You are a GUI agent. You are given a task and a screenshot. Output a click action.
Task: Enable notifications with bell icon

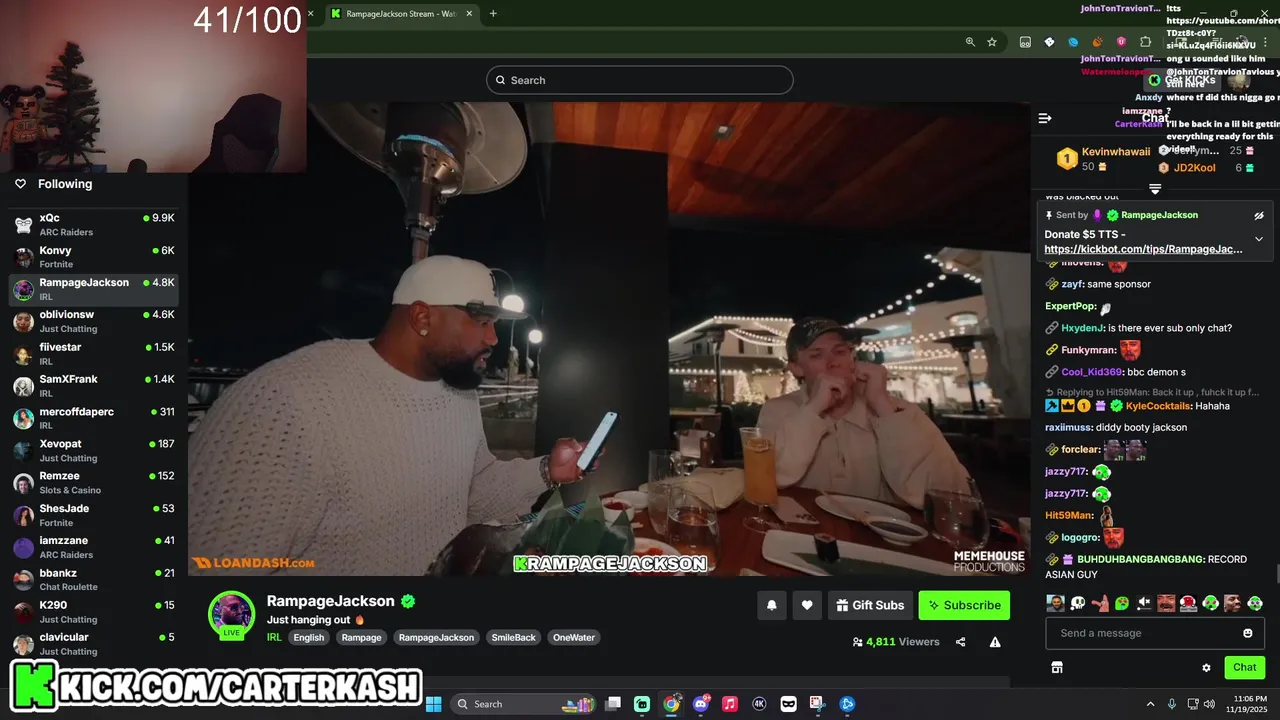(772, 605)
